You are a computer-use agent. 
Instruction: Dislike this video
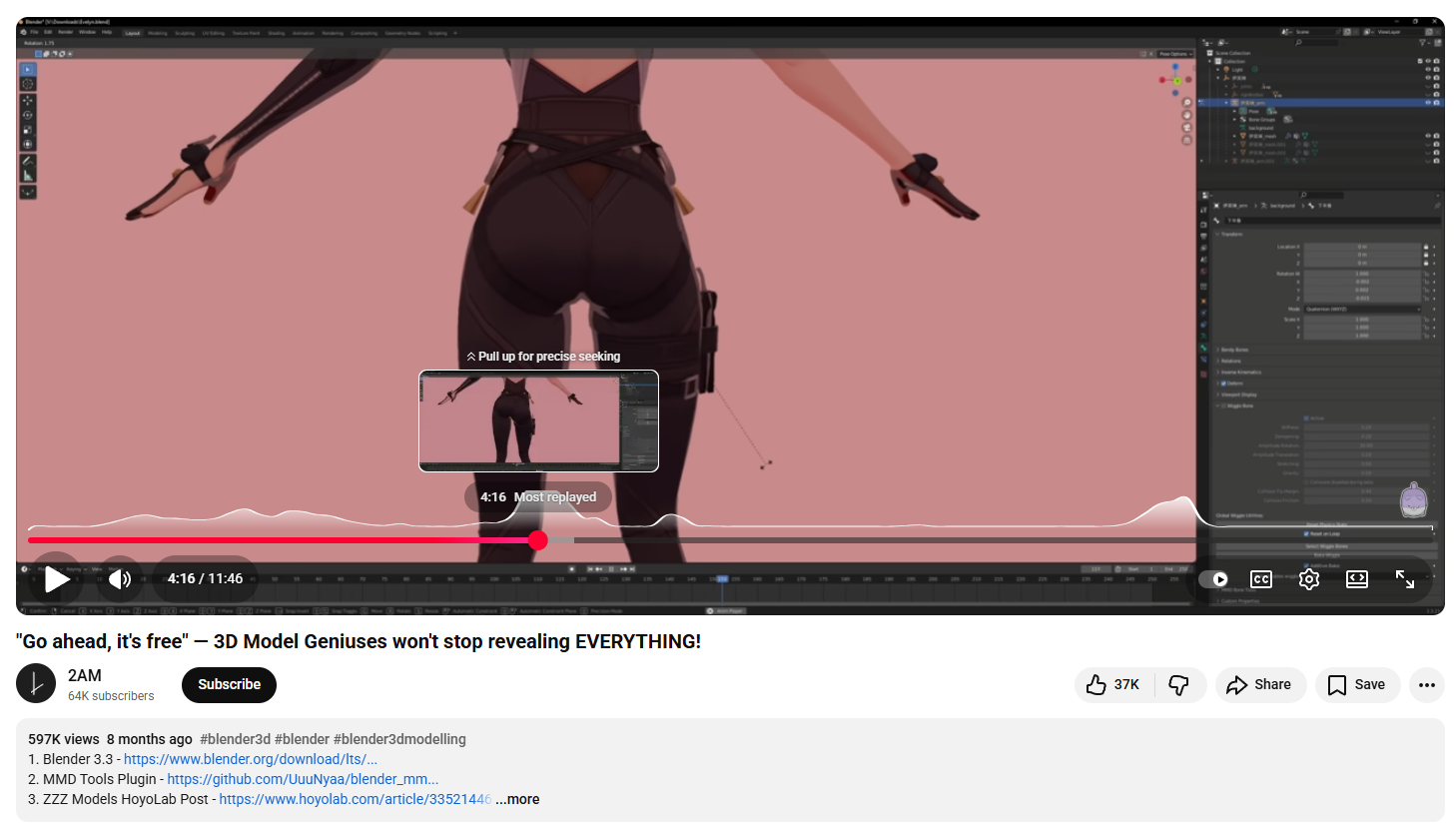tap(1179, 684)
